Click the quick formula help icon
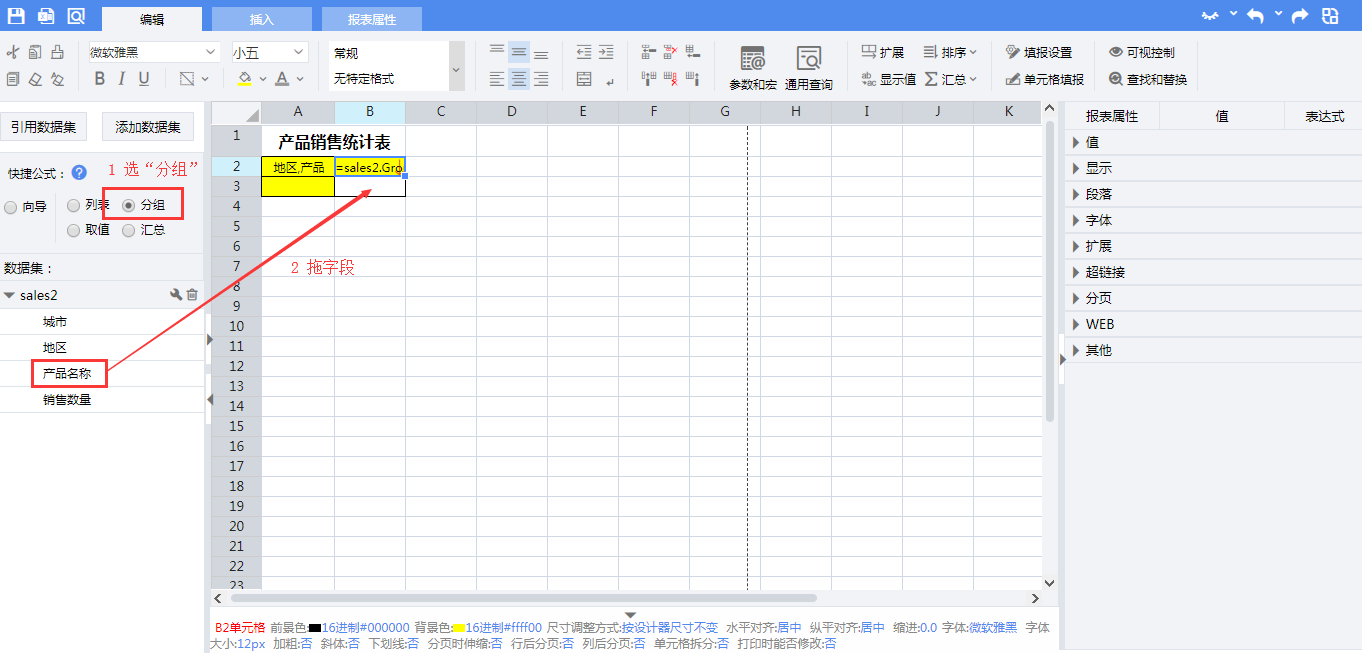 tap(79, 173)
